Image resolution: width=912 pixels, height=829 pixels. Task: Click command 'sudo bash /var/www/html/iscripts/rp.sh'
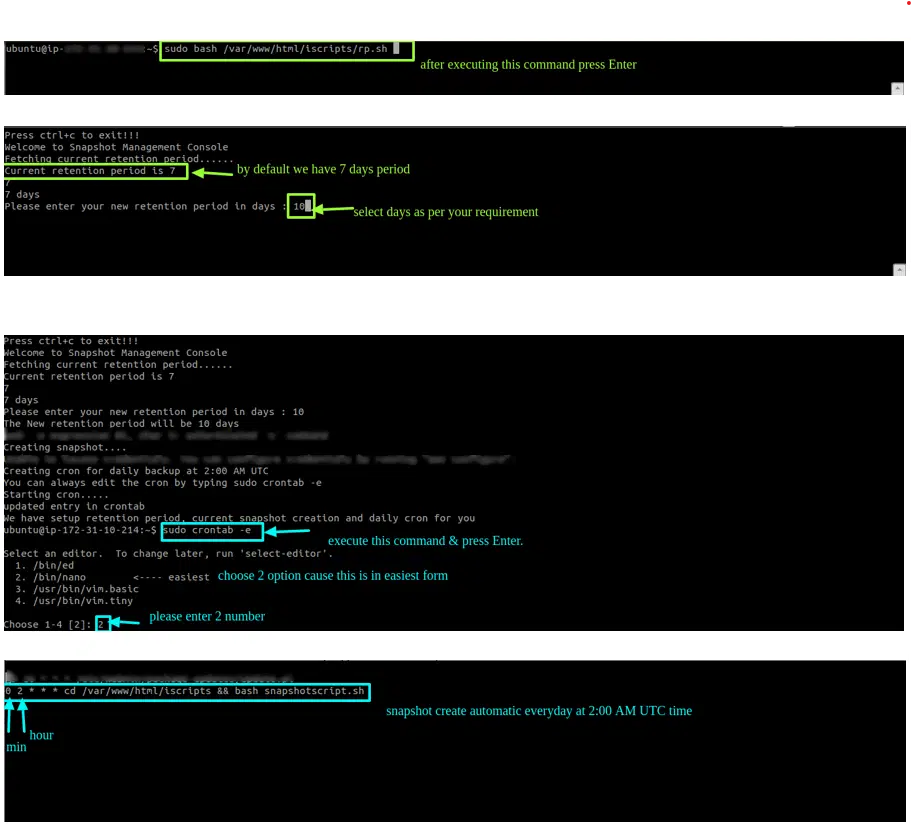(x=276, y=49)
